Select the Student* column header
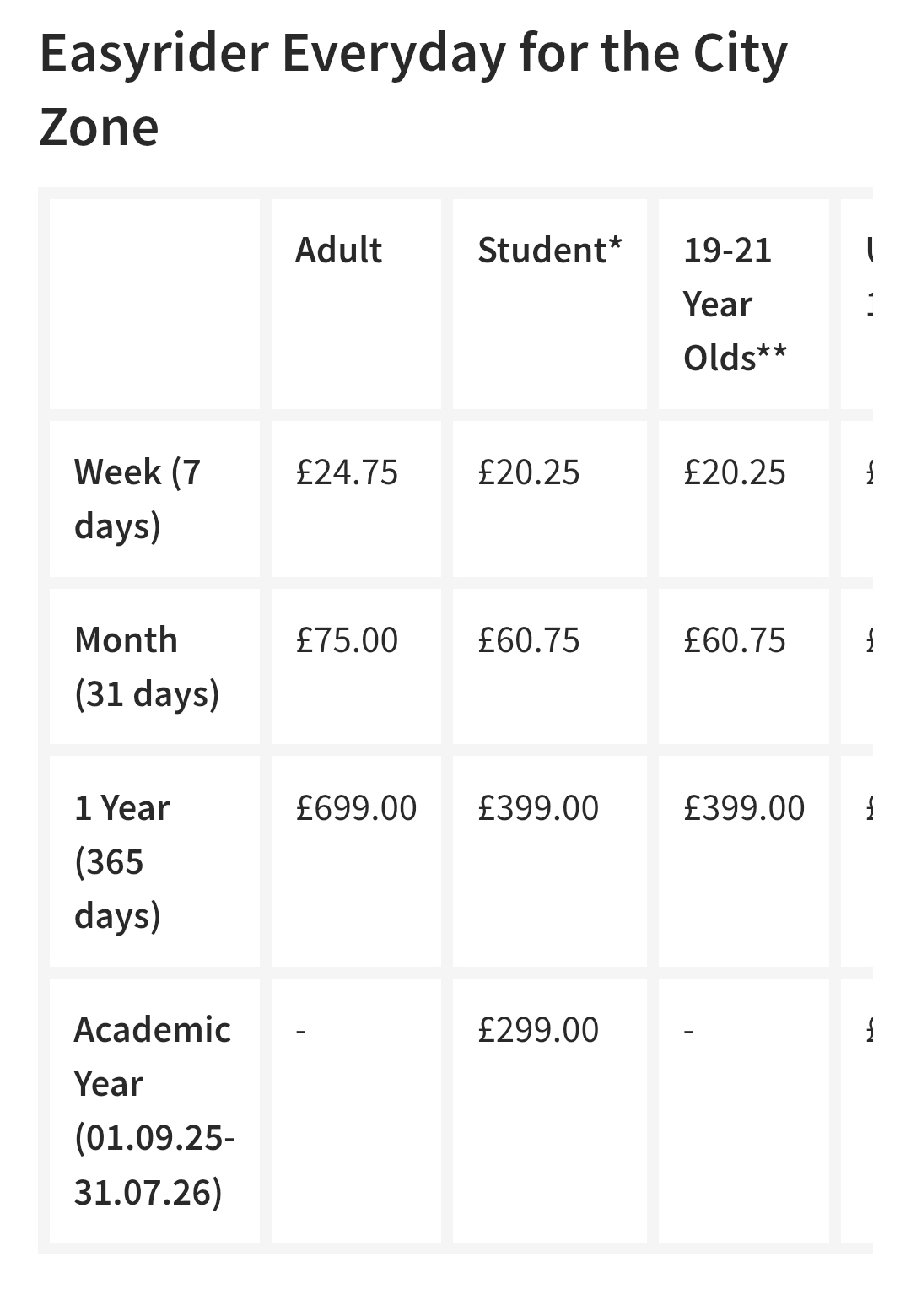Screen dimensions: 911x1316 click(549, 251)
